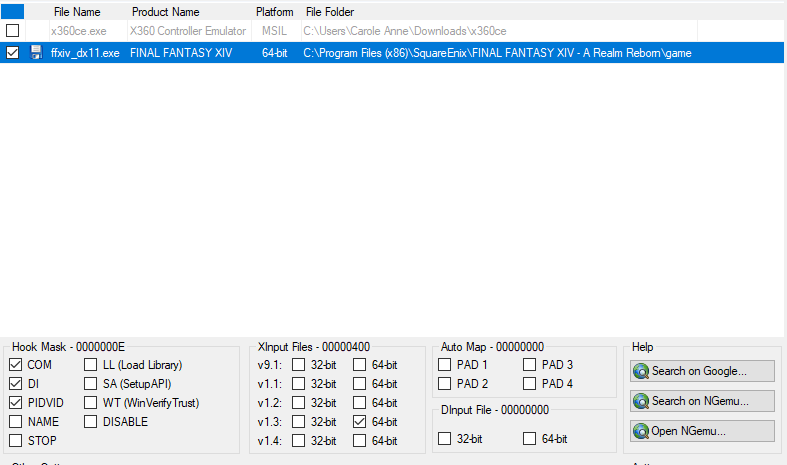Check XInput v9.1 64-bit
This screenshot has height=465, width=787.
pyautogui.click(x=359, y=365)
